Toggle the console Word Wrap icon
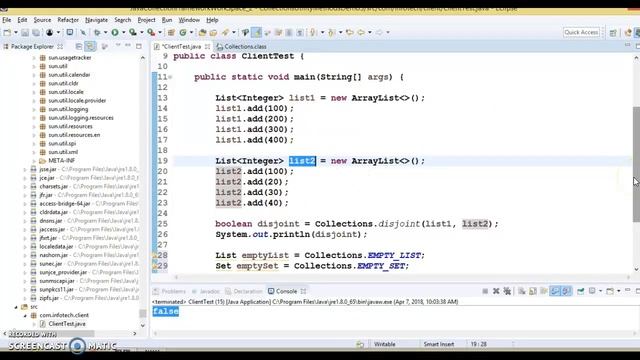The height and width of the screenshot is (360, 640). pos(544,291)
